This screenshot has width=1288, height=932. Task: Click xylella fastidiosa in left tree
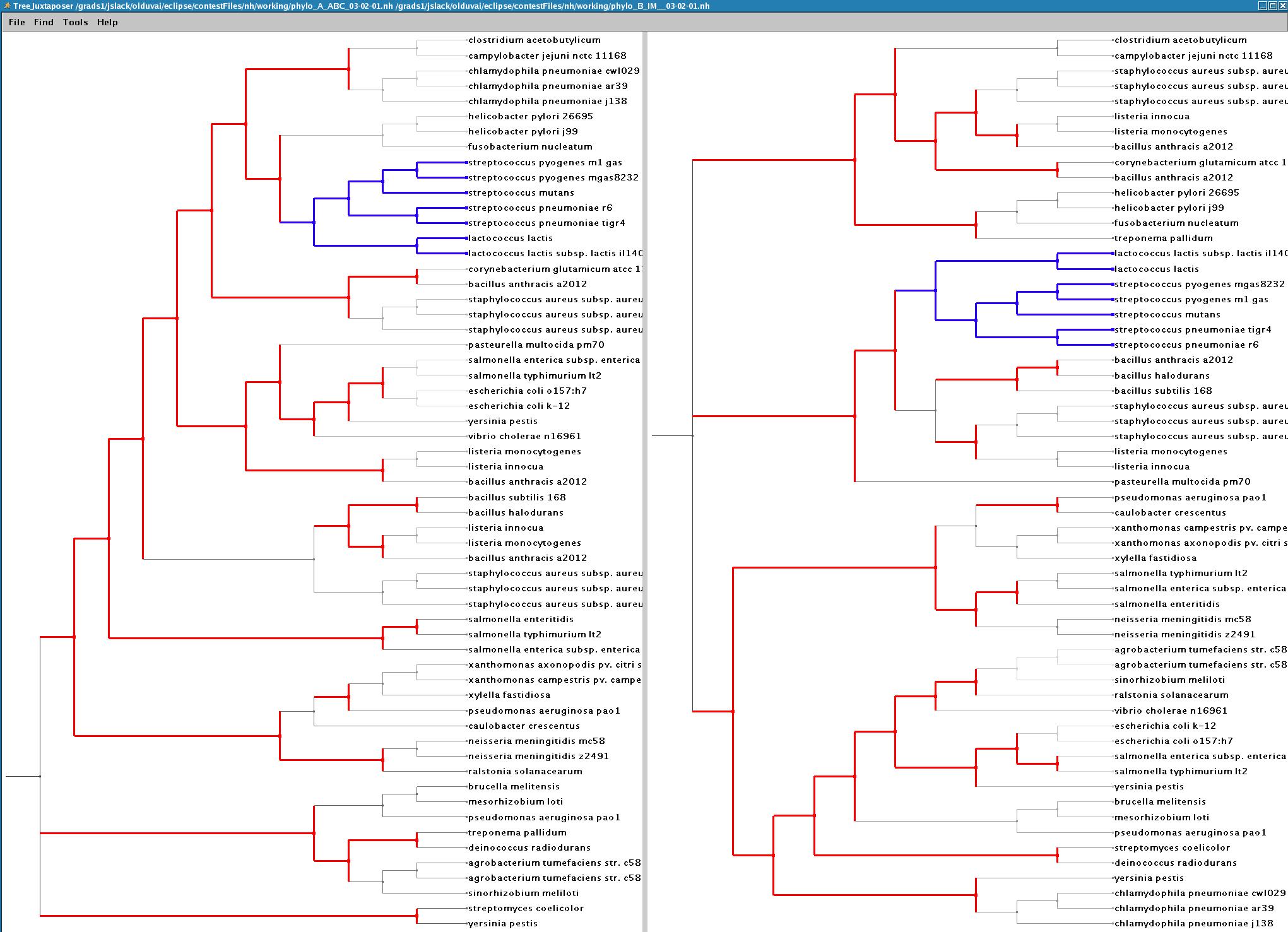(x=509, y=695)
